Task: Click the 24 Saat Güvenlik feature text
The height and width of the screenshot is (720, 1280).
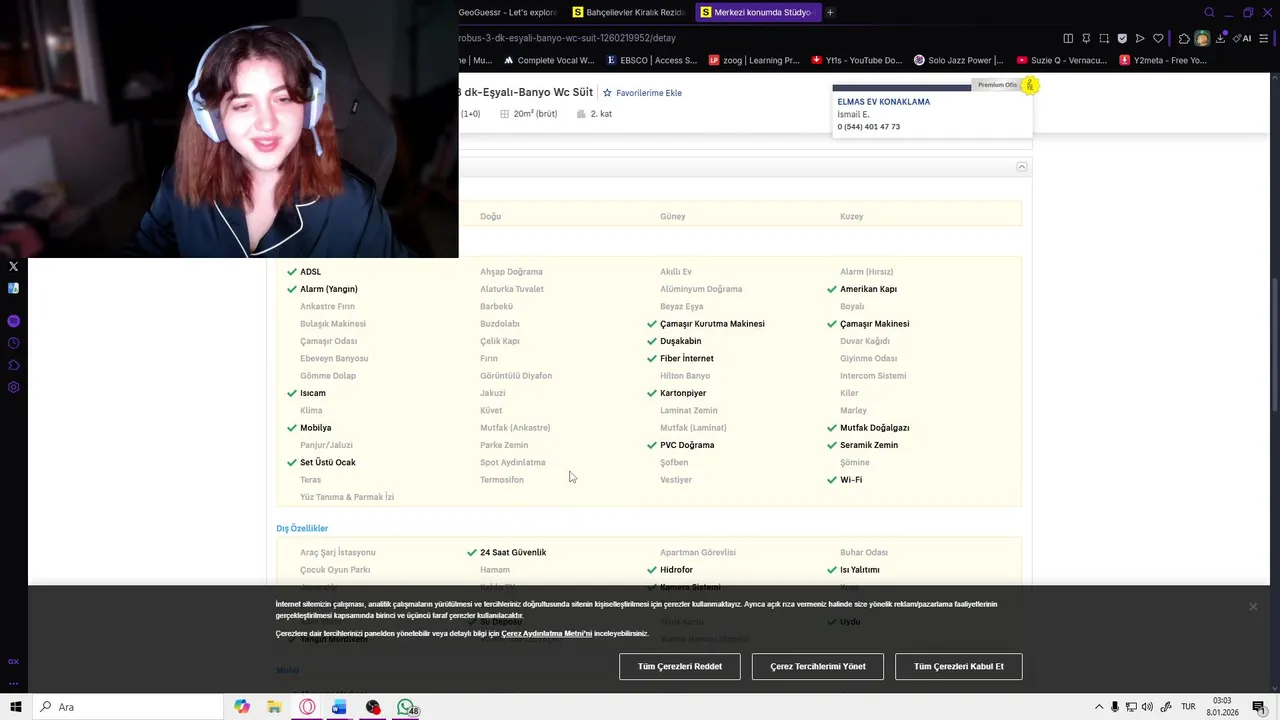Action: click(x=513, y=552)
